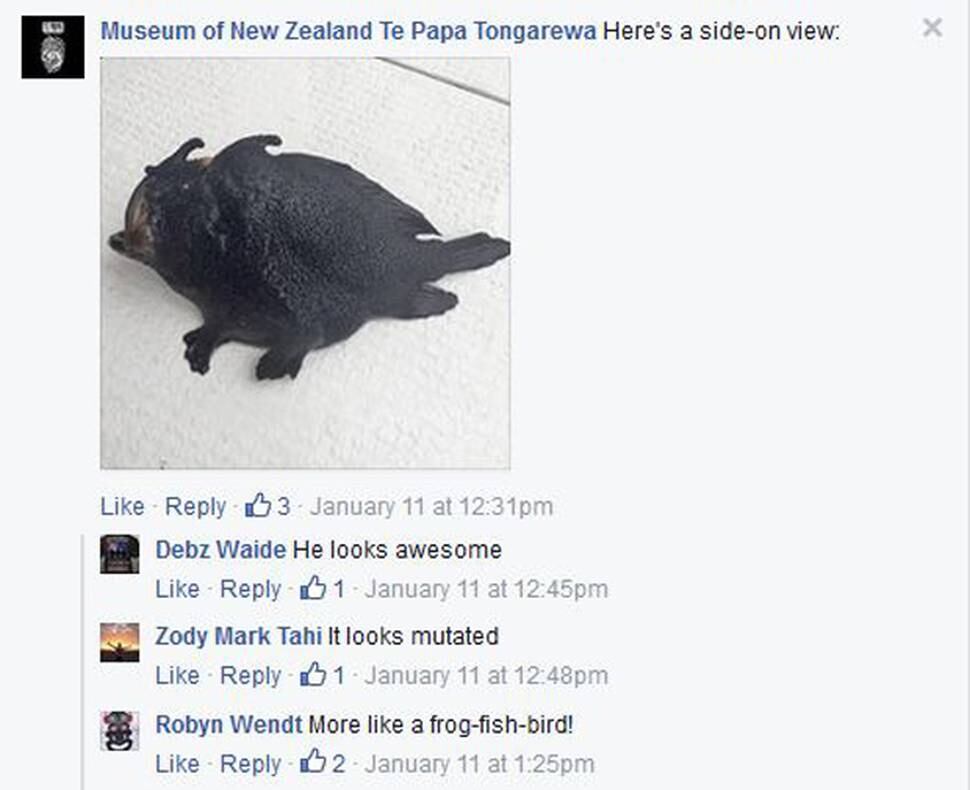
Task: Like the 'He looks awesome' comment
Action: (x=178, y=589)
